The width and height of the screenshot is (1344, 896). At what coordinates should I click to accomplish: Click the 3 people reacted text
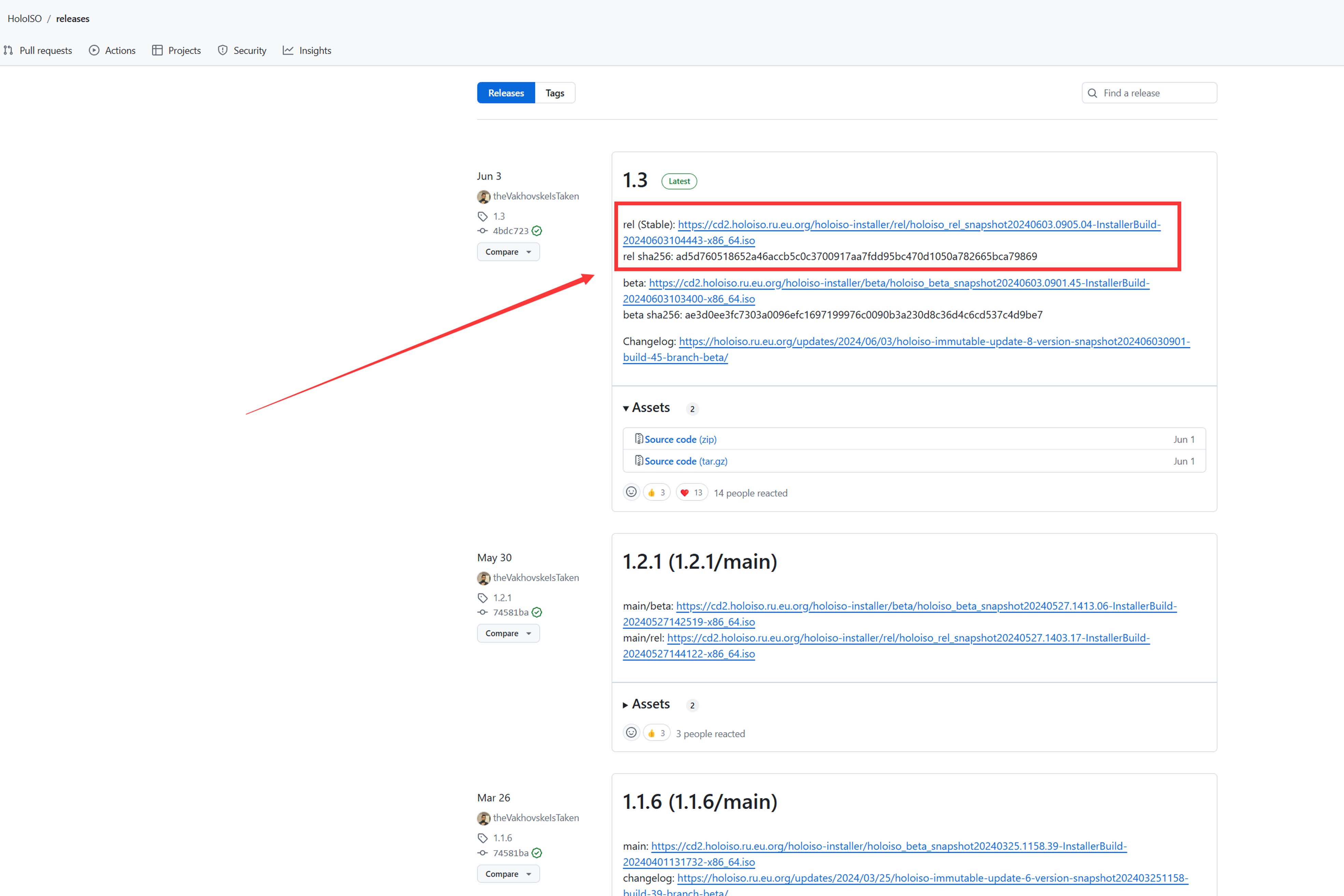(x=710, y=734)
